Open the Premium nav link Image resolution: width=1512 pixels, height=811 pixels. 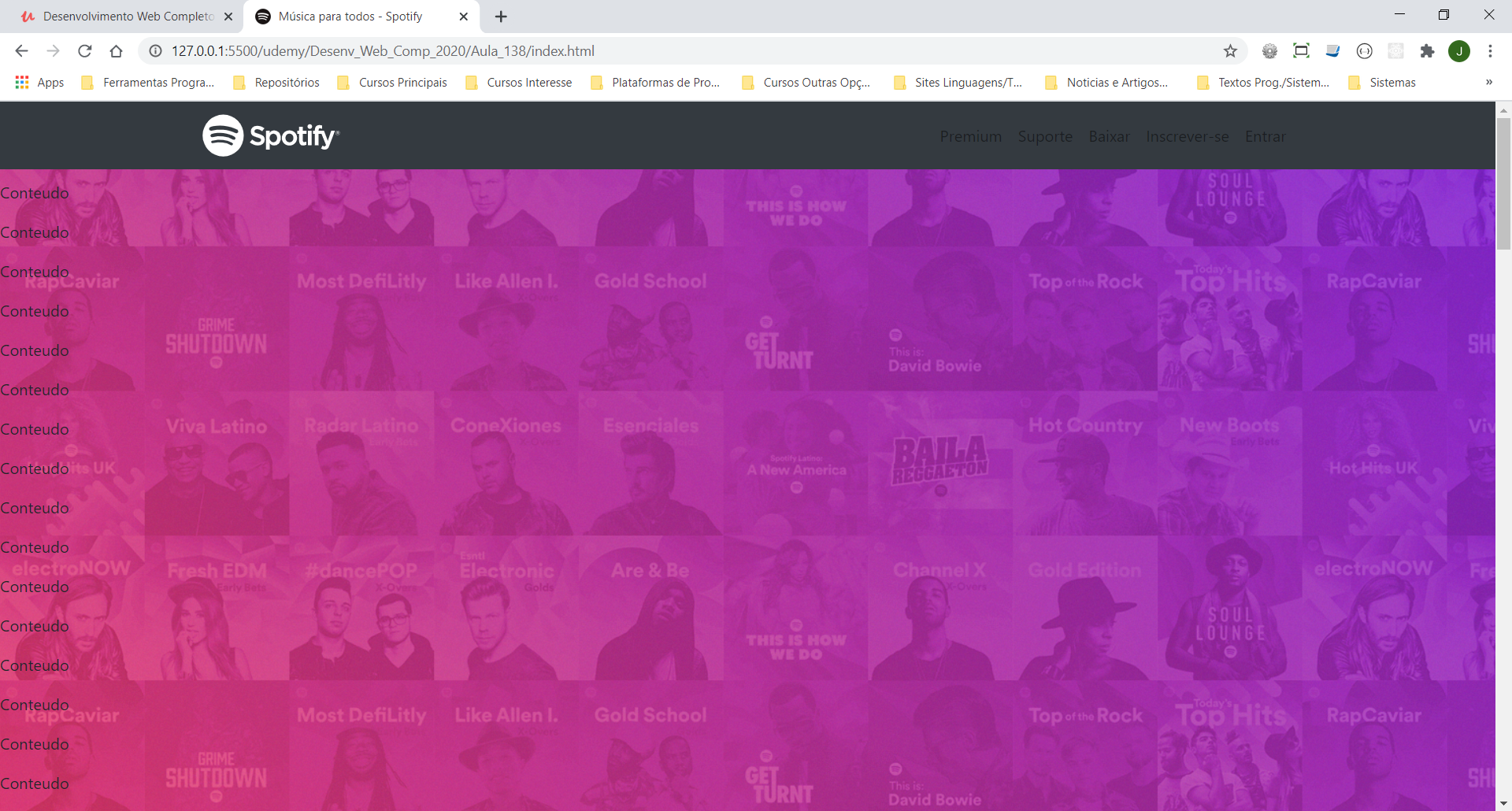point(970,136)
